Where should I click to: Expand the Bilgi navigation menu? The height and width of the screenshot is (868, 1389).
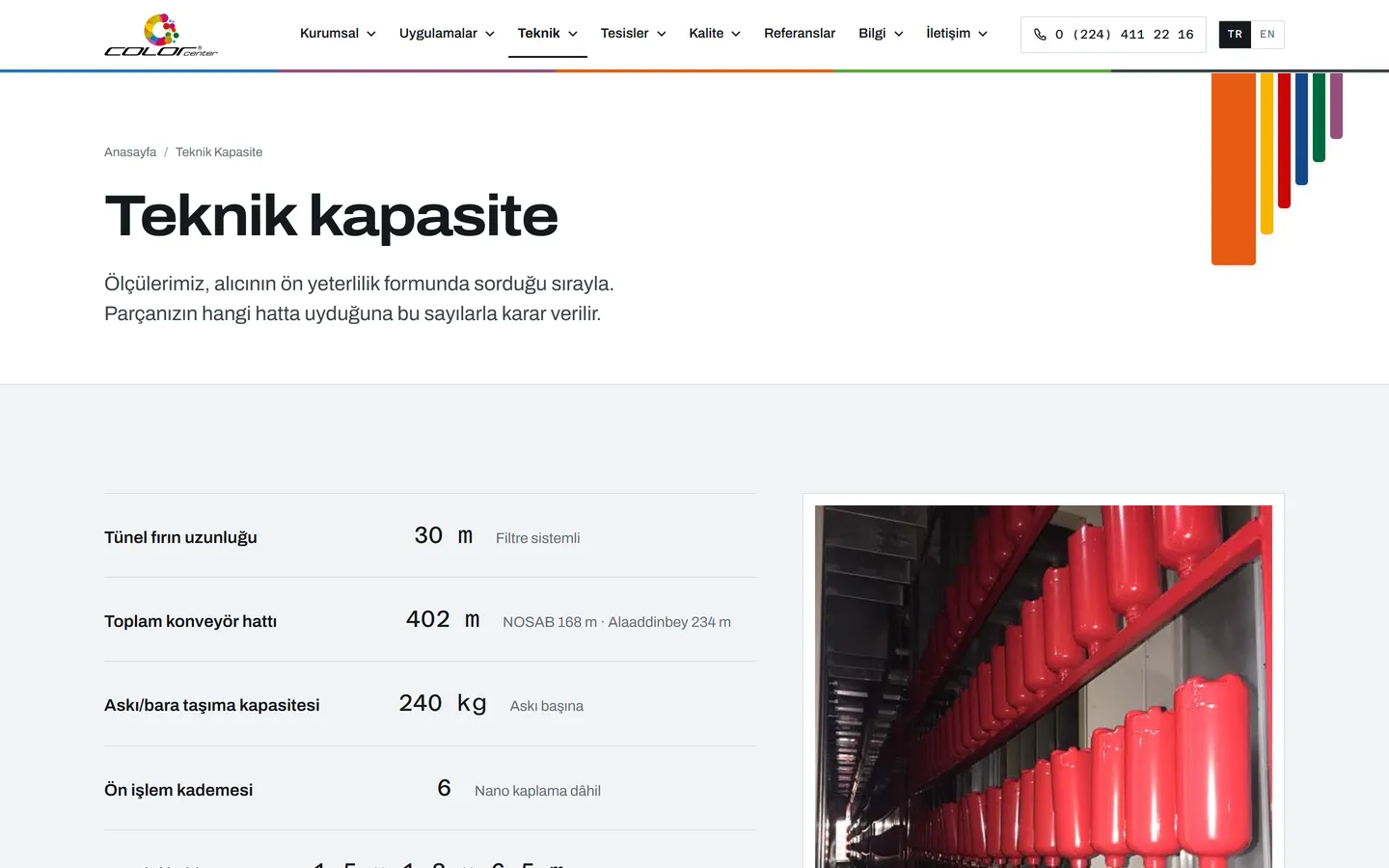tap(881, 34)
